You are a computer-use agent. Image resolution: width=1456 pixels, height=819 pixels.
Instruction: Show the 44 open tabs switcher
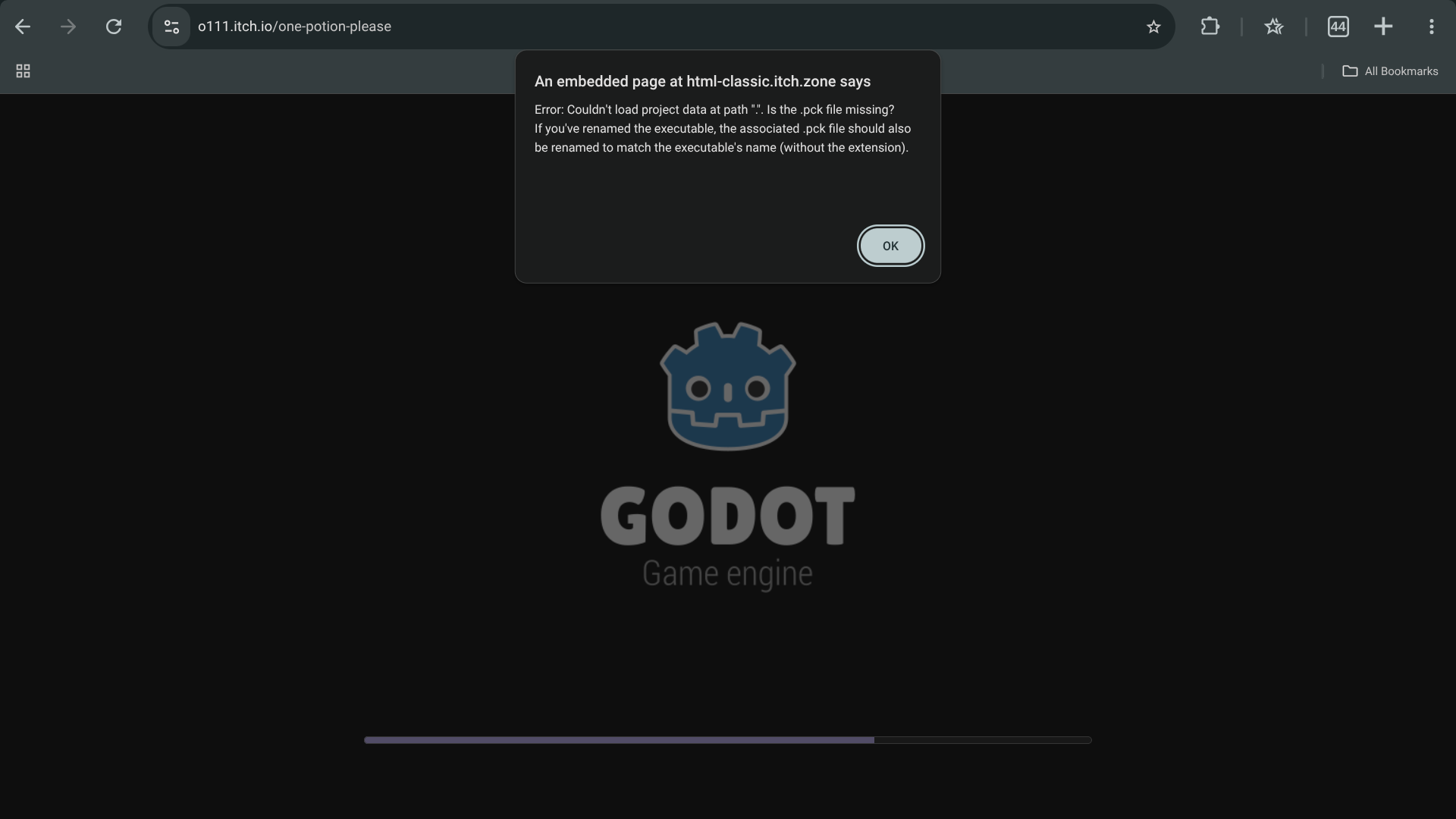pyautogui.click(x=1338, y=27)
